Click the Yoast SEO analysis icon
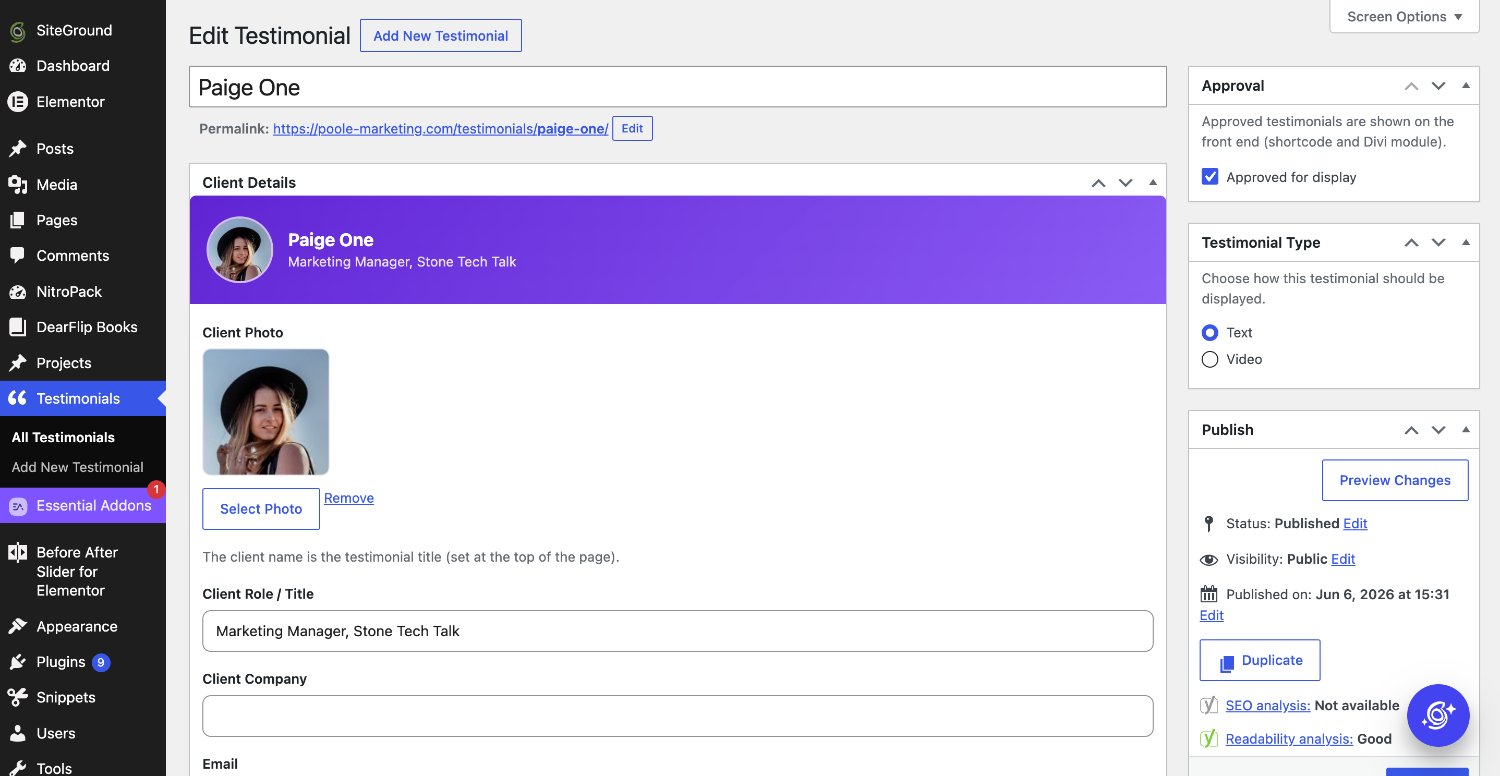 pyautogui.click(x=1209, y=705)
